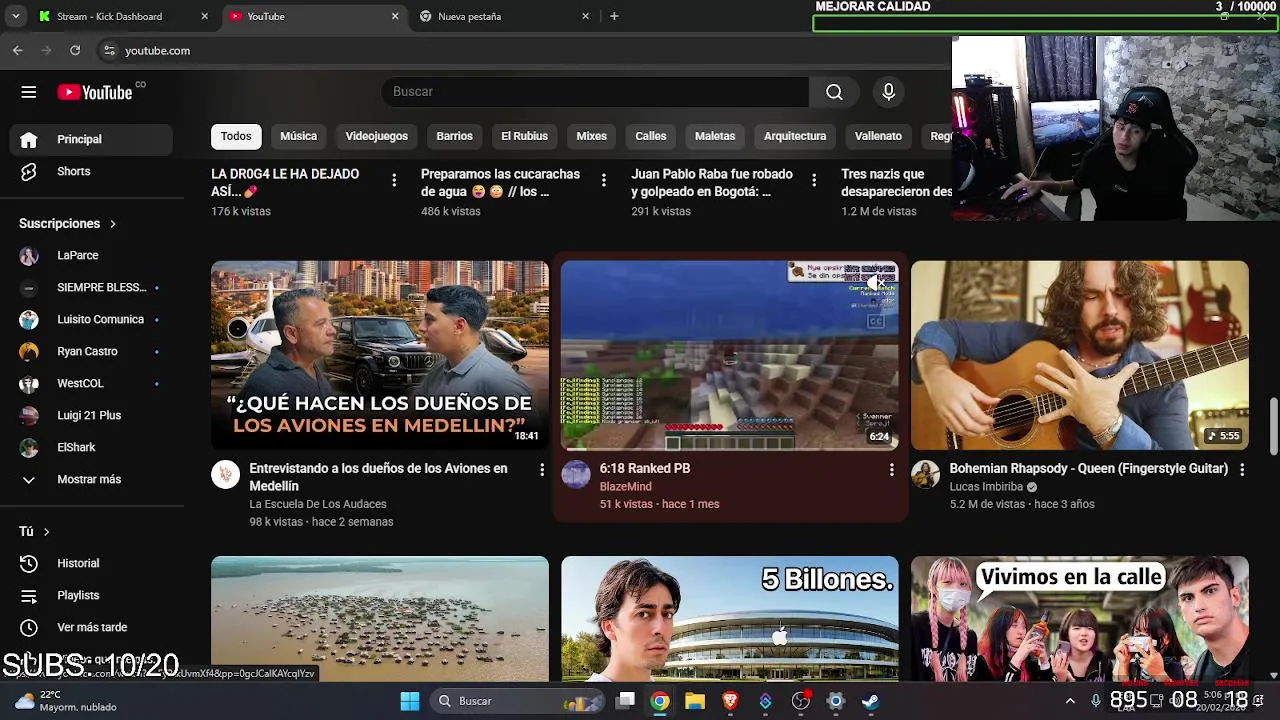Open options for LA DR0G4 video
The image size is (1280, 720).
(x=394, y=180)
